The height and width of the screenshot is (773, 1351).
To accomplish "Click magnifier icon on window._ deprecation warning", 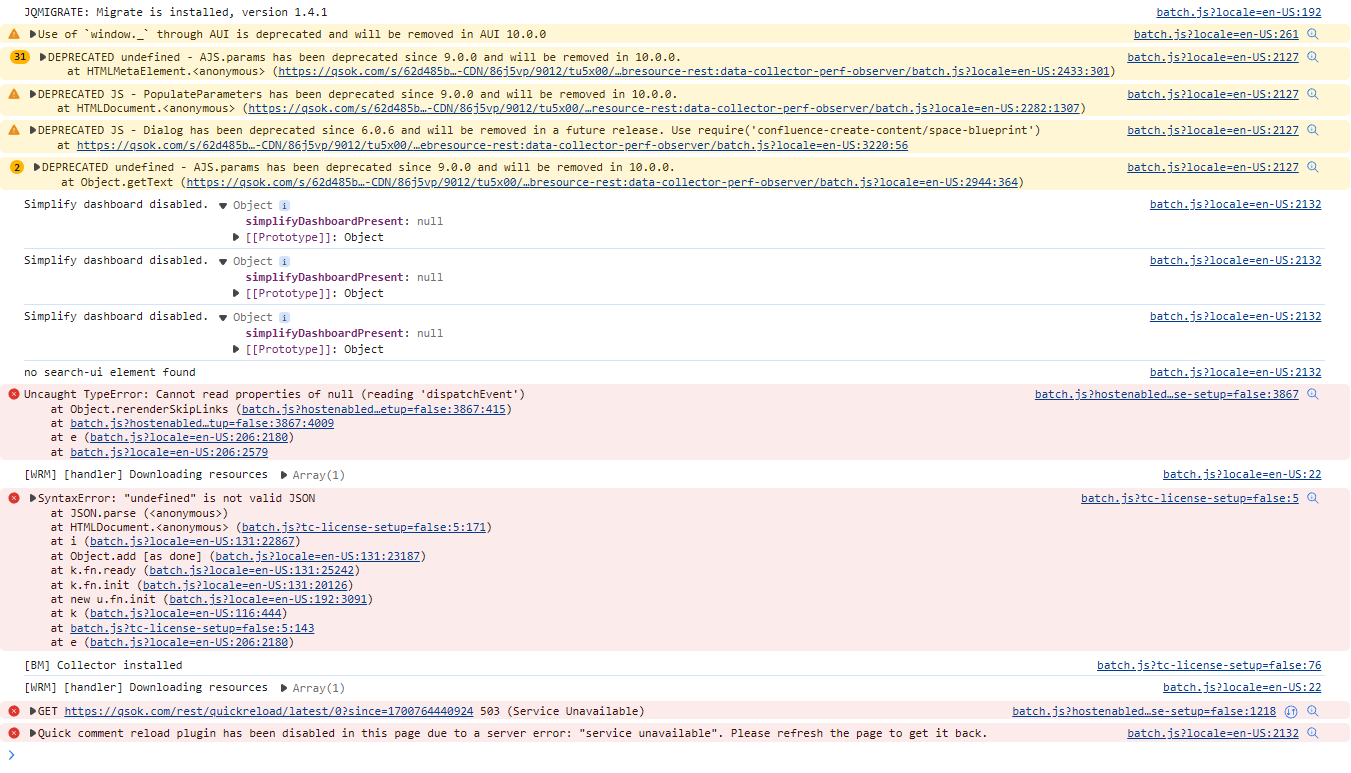I will pos(1313,34).
